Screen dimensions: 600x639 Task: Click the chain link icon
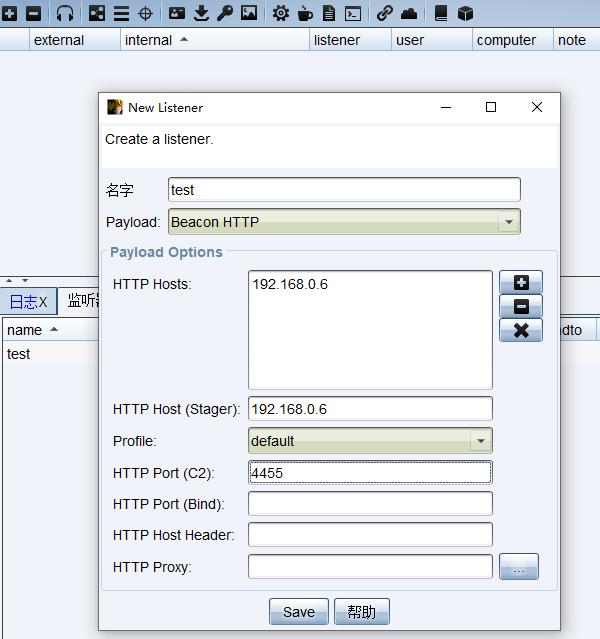pyautogui.click(x=385, y=13)
